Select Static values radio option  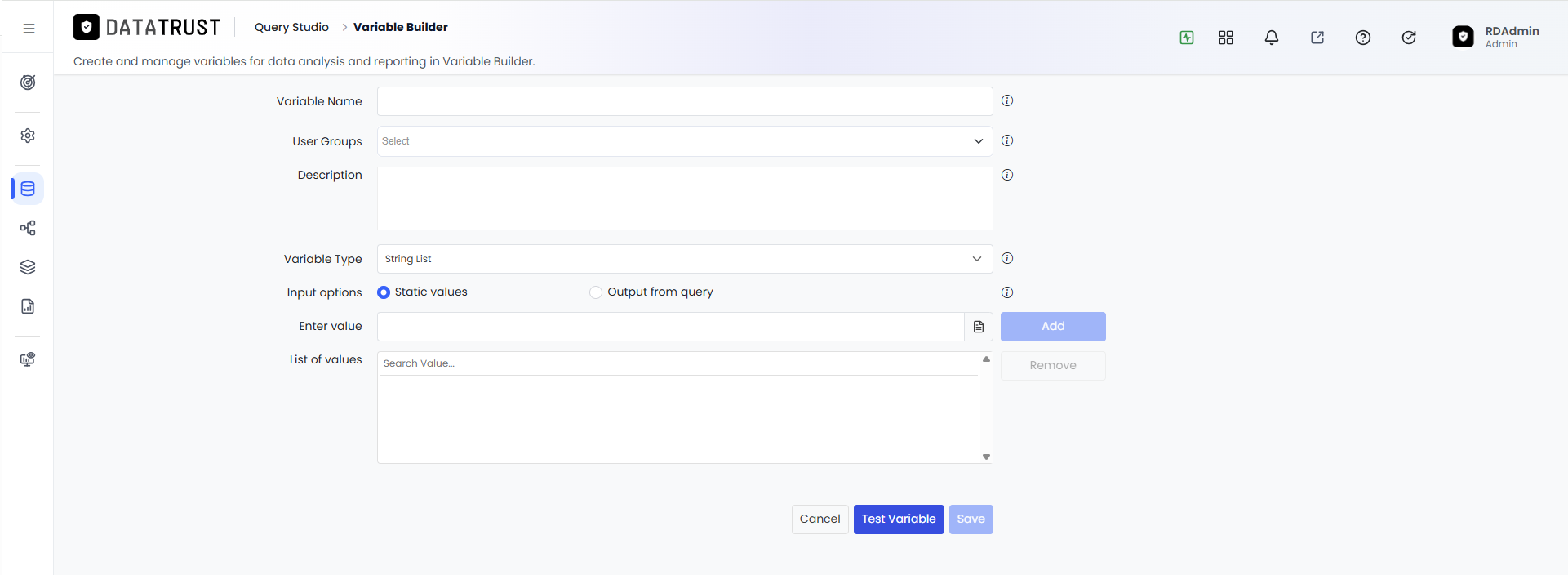[x=384, y=292]
